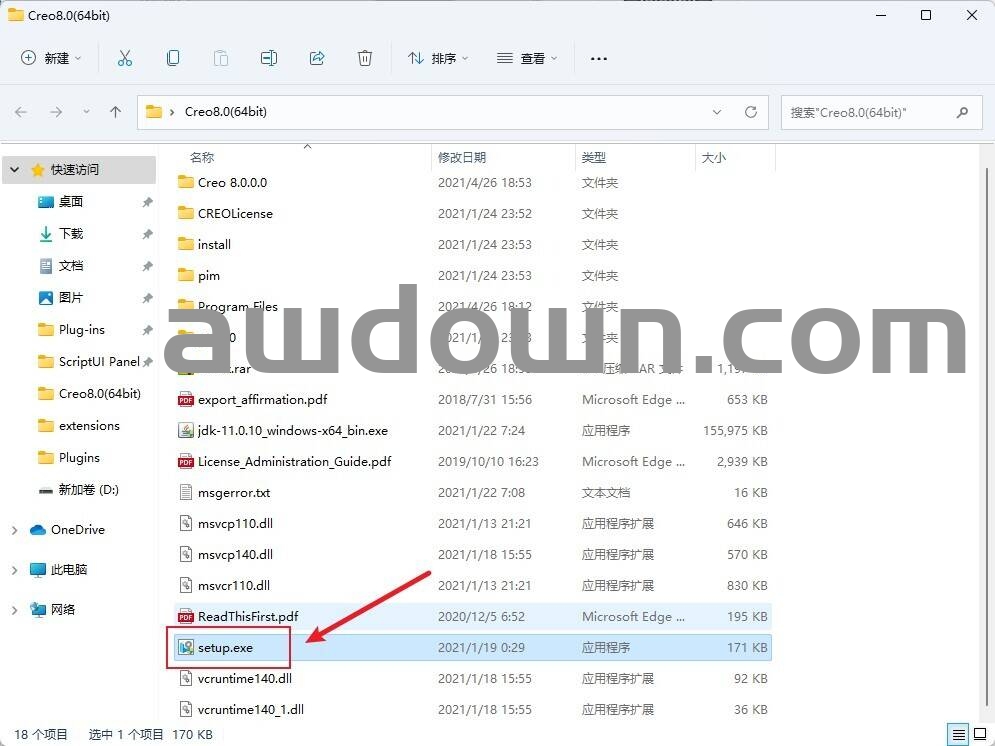995x746 pixels.
Task: Open the 新建 (New) dropdown
Action: point(52,58)
